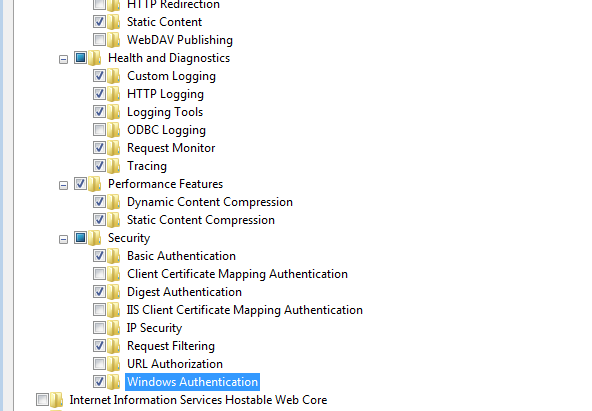Click the Internet Information Services Hostable Web Core folder icon
592x411 pixels.
click(56, 400)
